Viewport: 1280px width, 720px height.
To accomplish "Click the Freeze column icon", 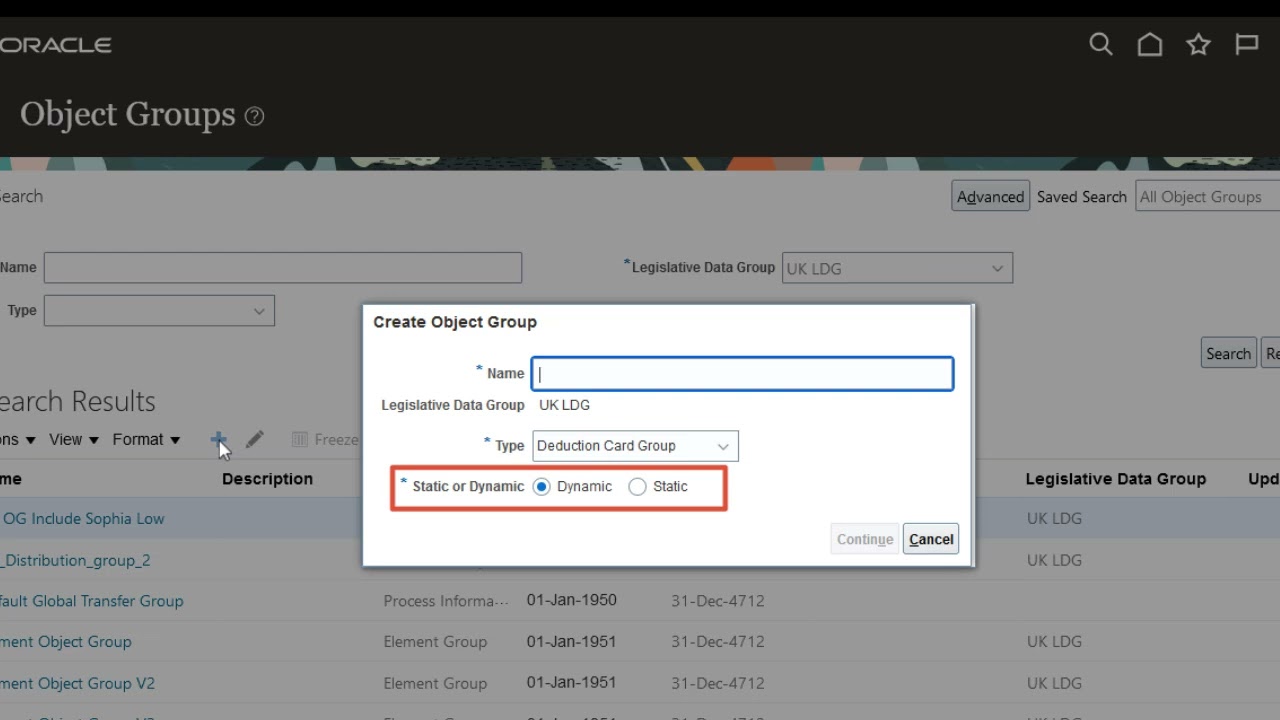I will pyautogui.click(x=299, y=439).
